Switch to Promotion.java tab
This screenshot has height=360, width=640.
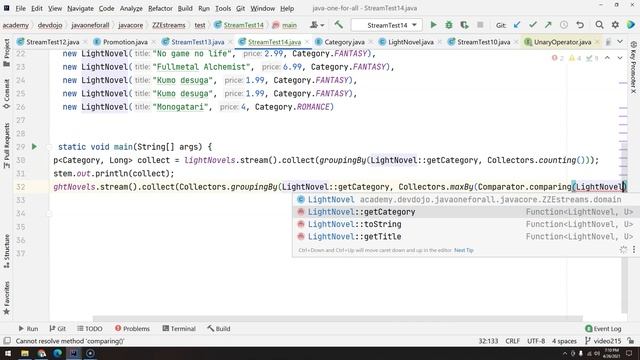click(x=125, y=42)
